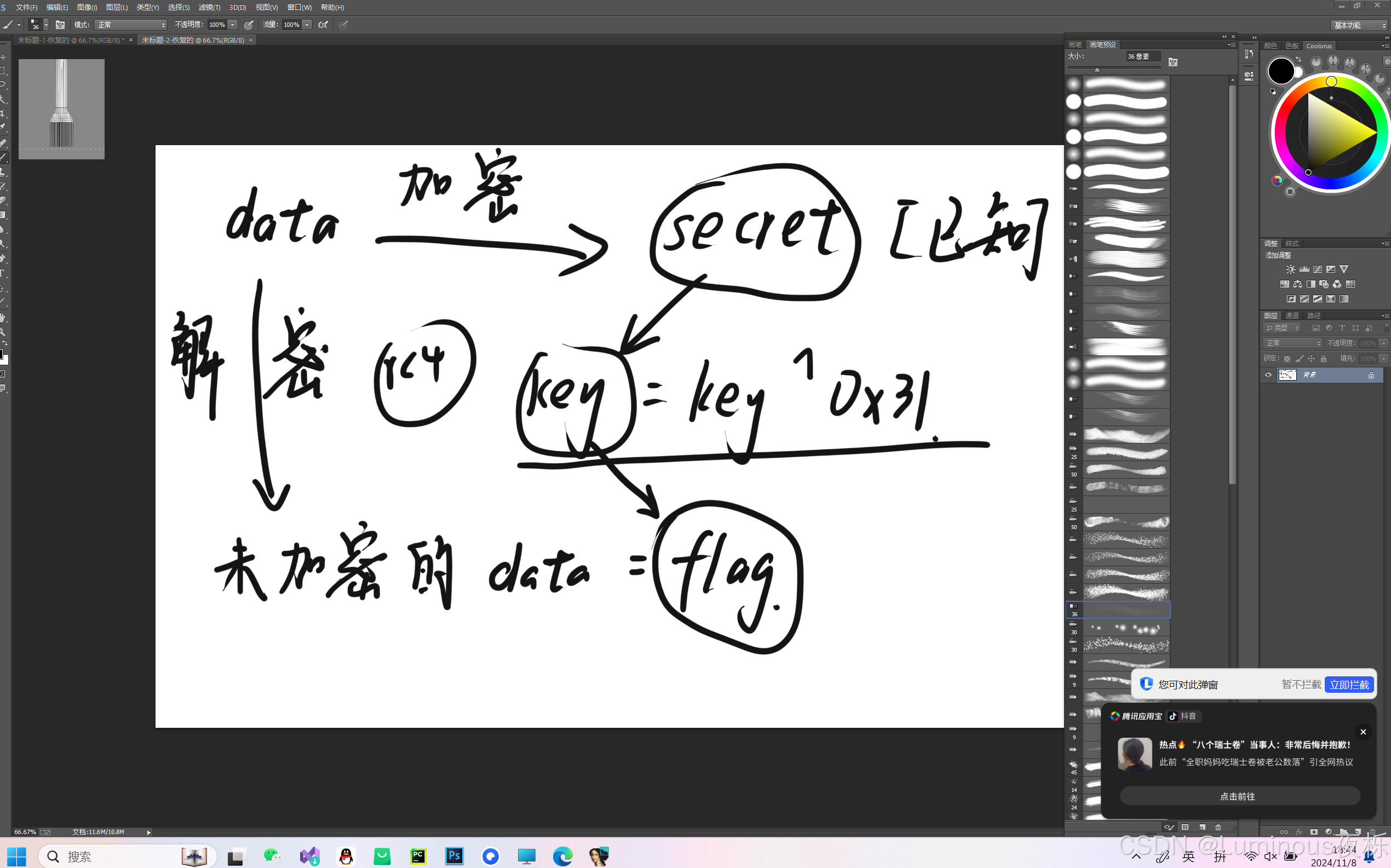Add a Brightness/Contrast adjustment
Screen dimensions: 1391x868
1291,269
